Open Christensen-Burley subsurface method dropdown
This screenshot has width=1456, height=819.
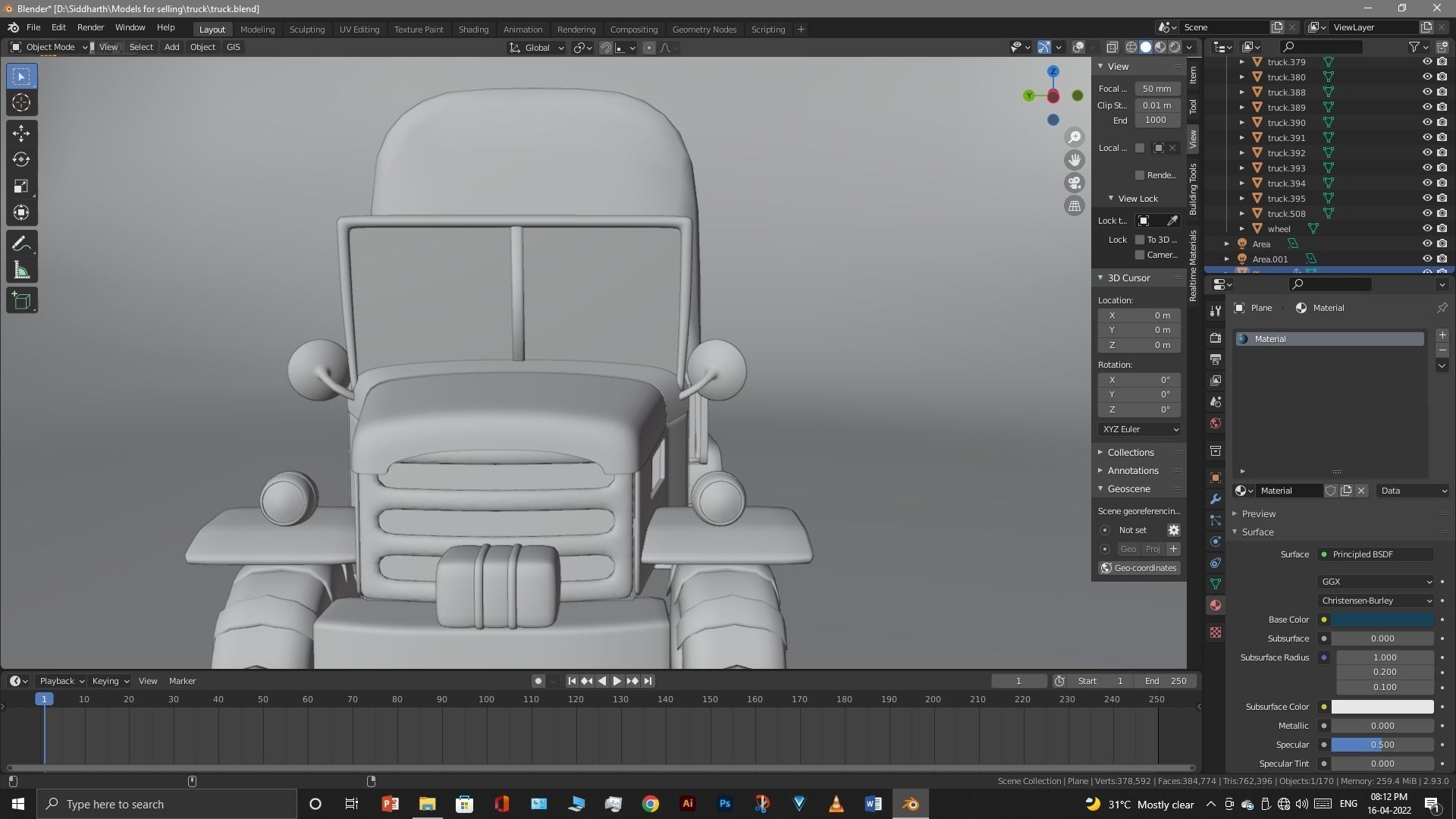click(1376, 601)
